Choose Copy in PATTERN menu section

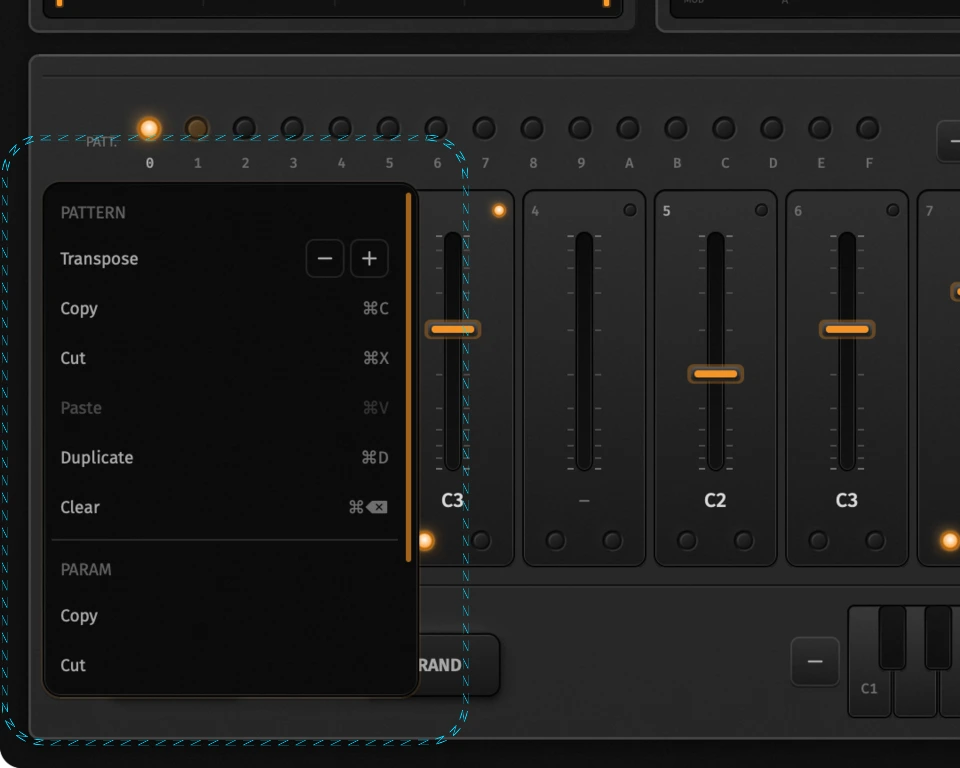point(225,309)
